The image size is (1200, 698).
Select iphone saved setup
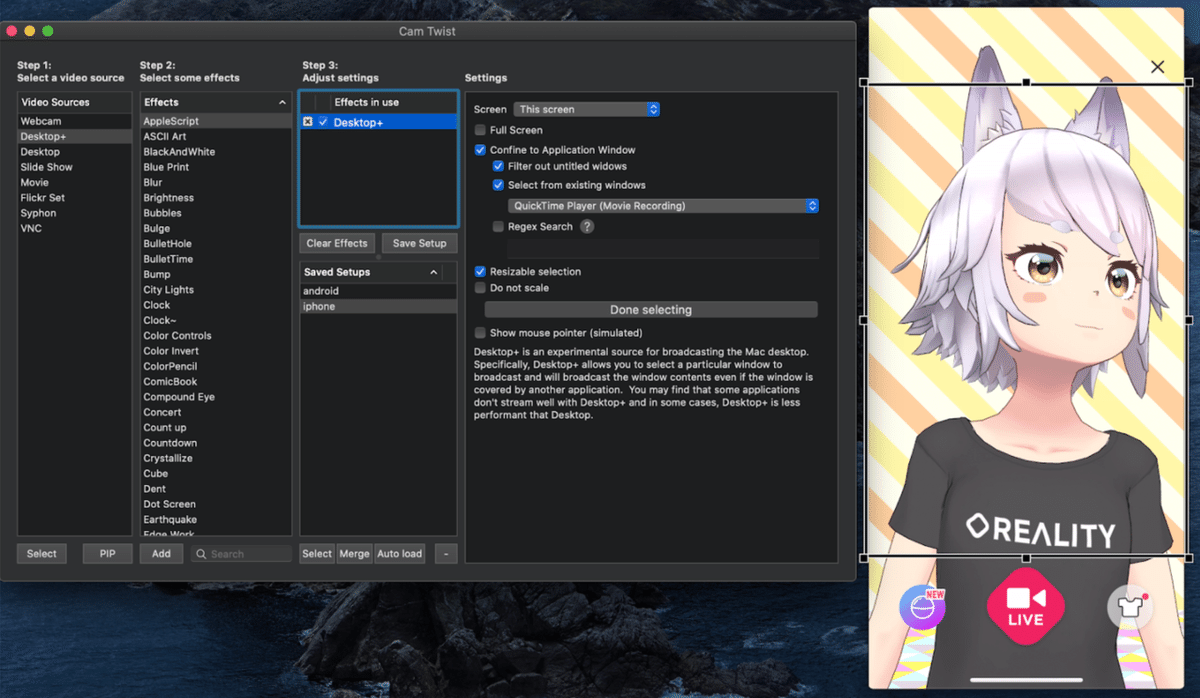coord(378,307)
